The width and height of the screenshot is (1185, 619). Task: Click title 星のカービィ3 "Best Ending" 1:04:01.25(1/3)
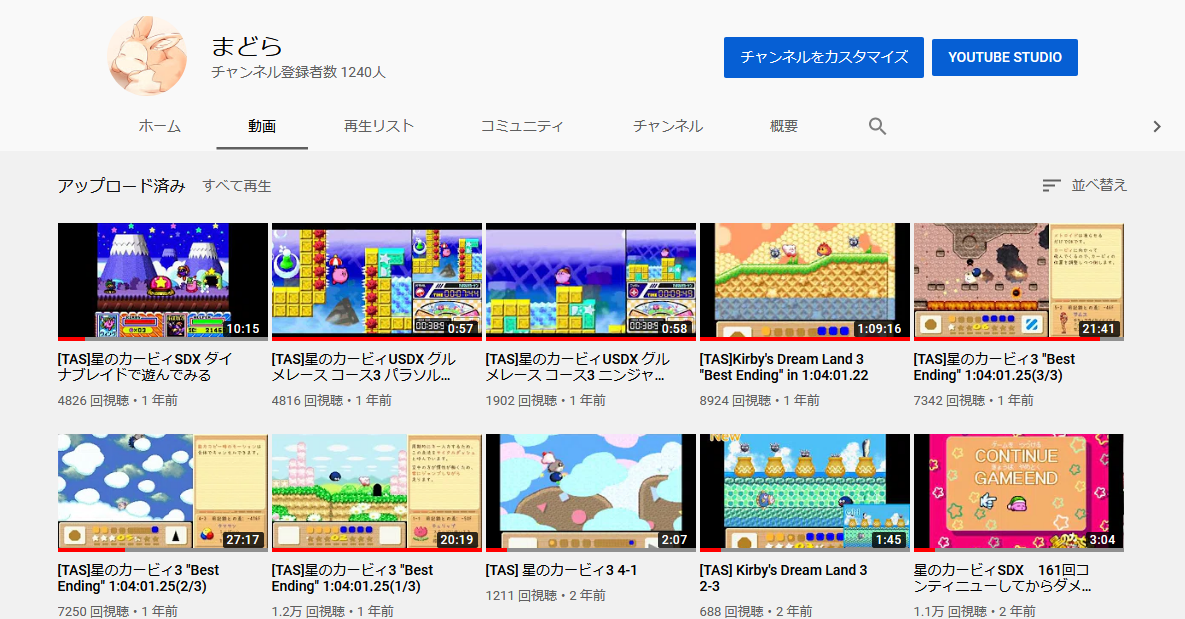[x=352, y=578]
